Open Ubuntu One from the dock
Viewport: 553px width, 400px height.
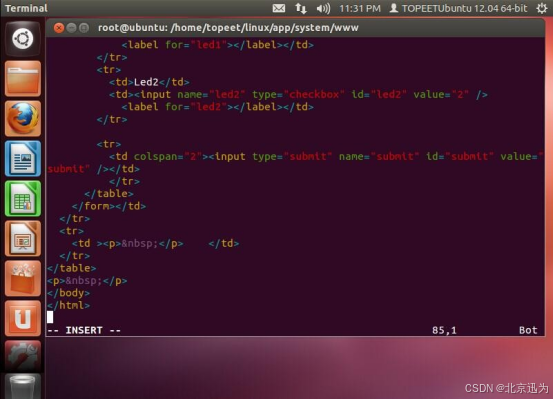point(23,319)
